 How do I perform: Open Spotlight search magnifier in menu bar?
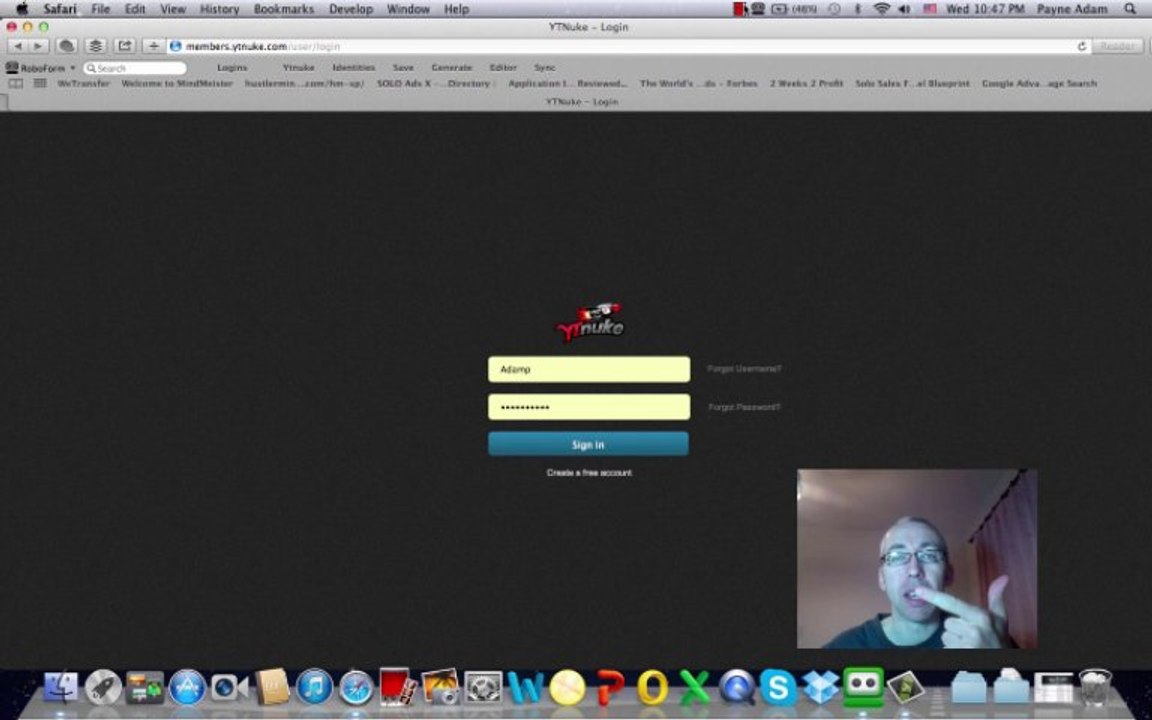1129,9
